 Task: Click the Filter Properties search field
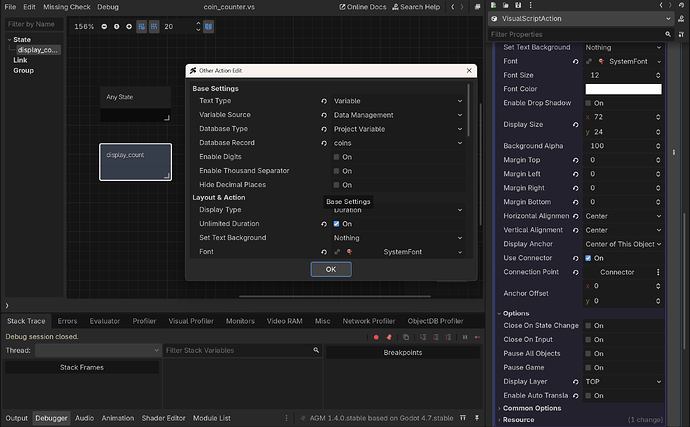580,34
